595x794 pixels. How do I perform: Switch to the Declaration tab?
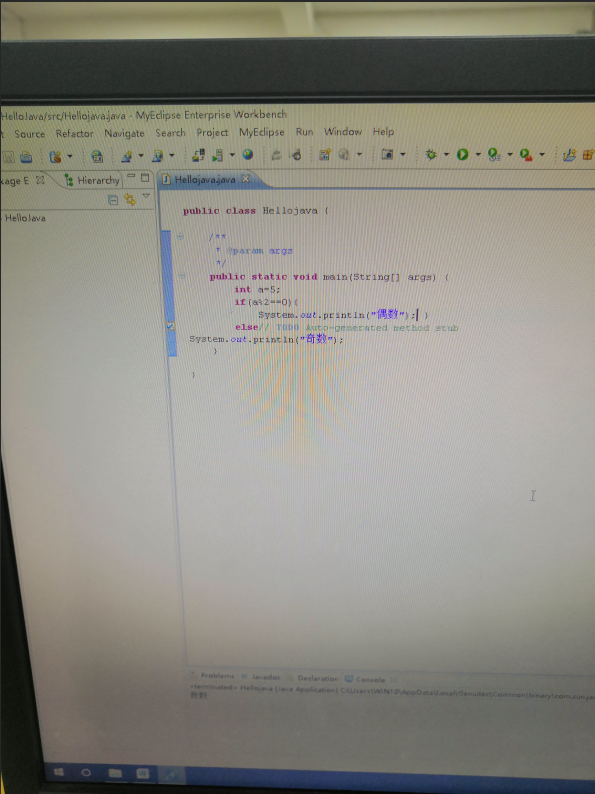pyautogui.click(x=313, y=678)
